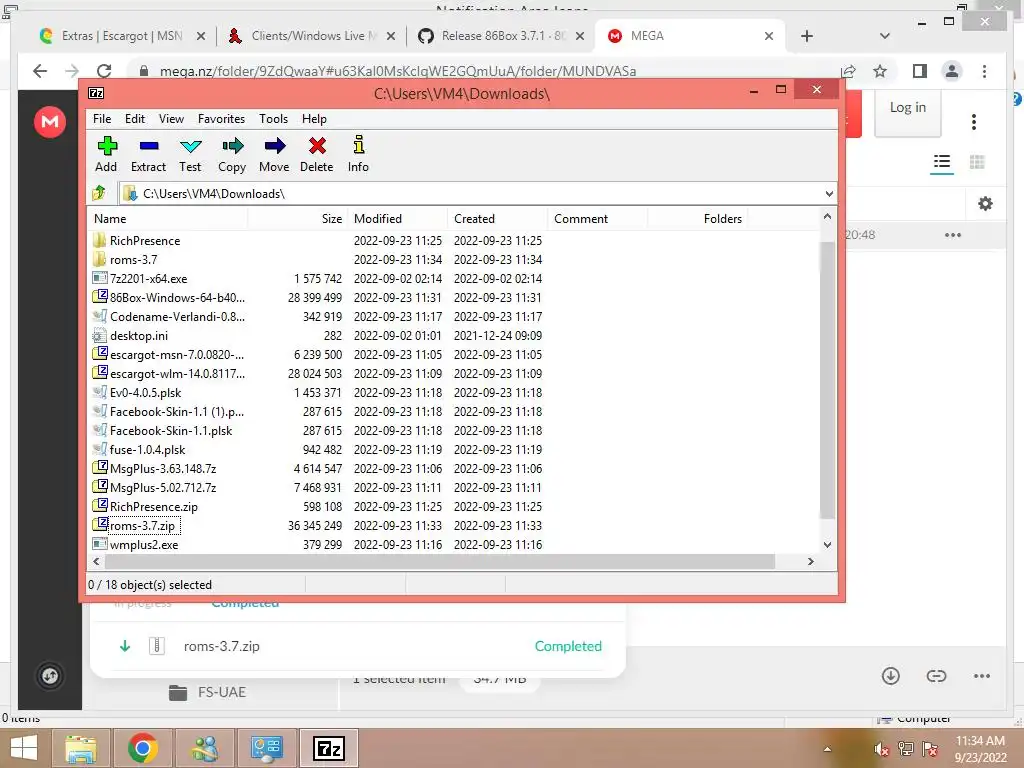This screenshot has height=768, width=1024.
Task: Open the View menu in 7-Zip
Action: [x=171, y=119]
